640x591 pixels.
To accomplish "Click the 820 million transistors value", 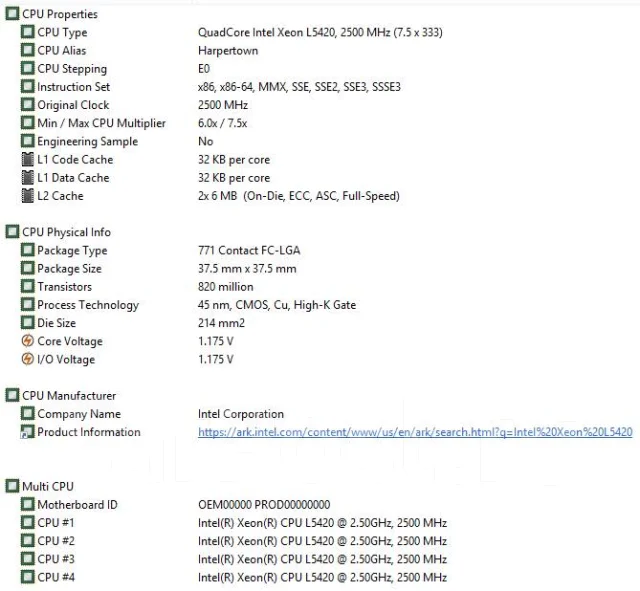I will 225,287.
